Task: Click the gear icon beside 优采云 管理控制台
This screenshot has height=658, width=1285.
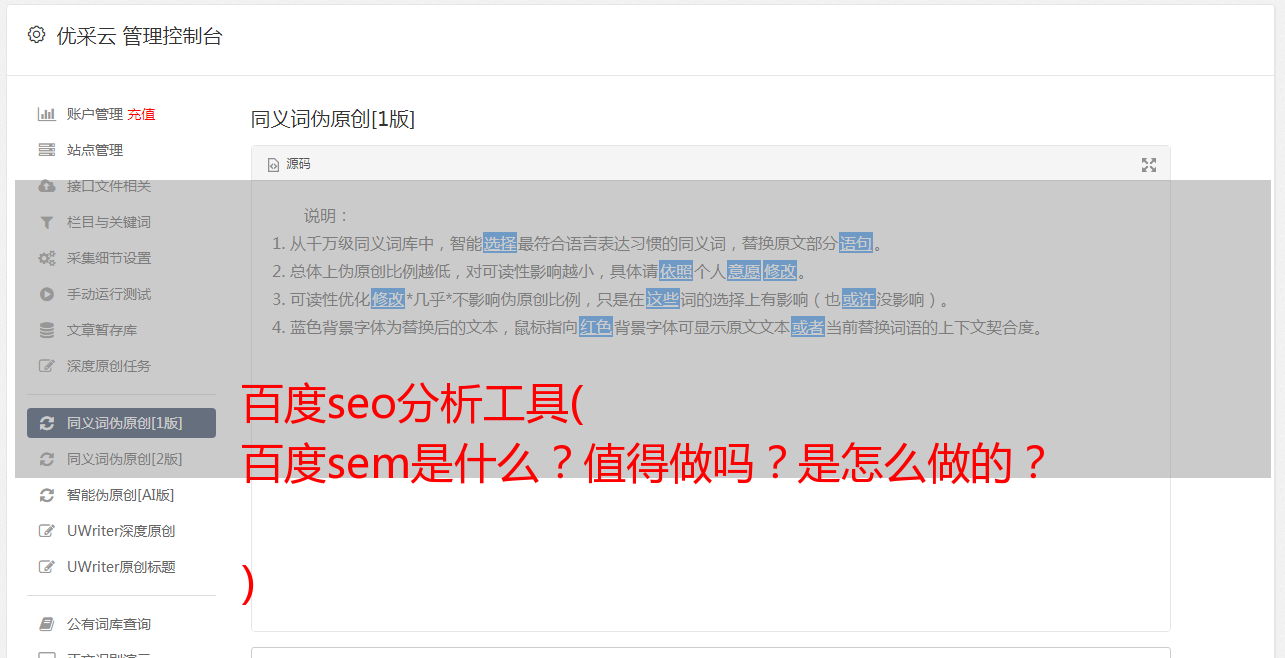Action: click(x=36, y=35)
